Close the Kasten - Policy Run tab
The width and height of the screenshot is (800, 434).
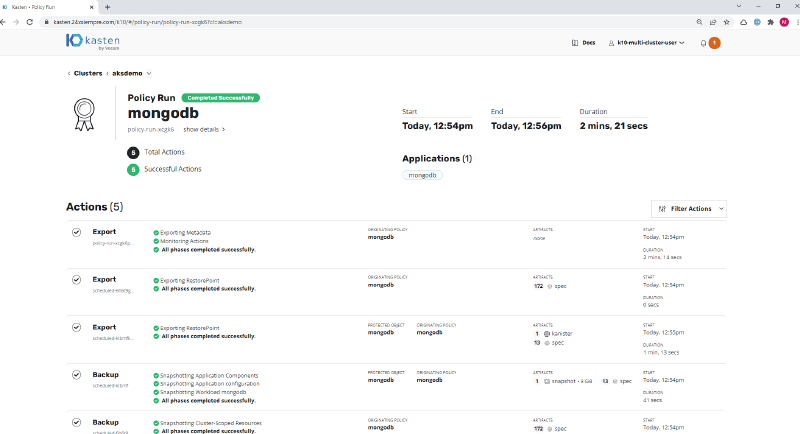pyautogui.click(x=92, y=7)
